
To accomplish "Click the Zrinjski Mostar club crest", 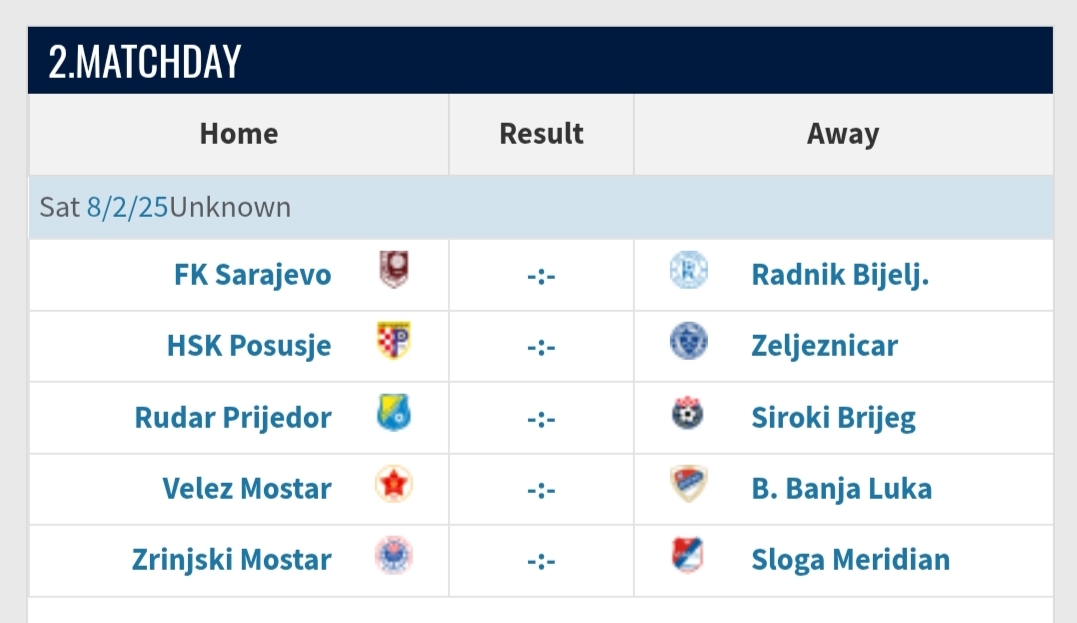I will point(394,555).
